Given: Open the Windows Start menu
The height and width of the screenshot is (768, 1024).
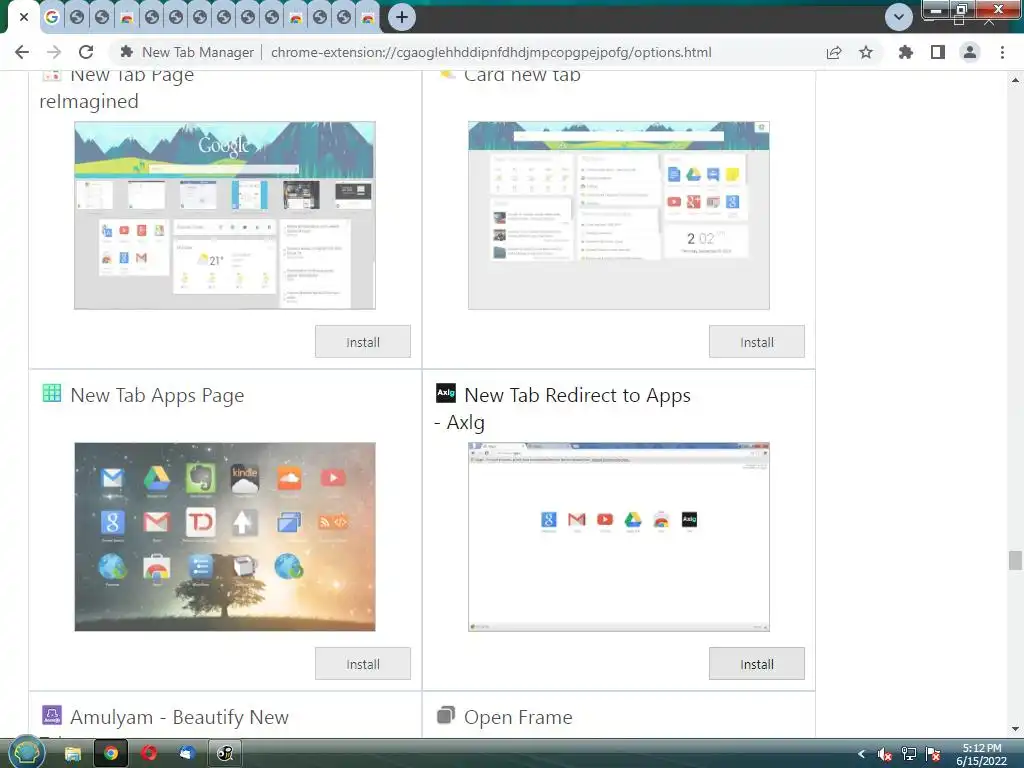Looking at the screenshot, I should pos(26,753).
